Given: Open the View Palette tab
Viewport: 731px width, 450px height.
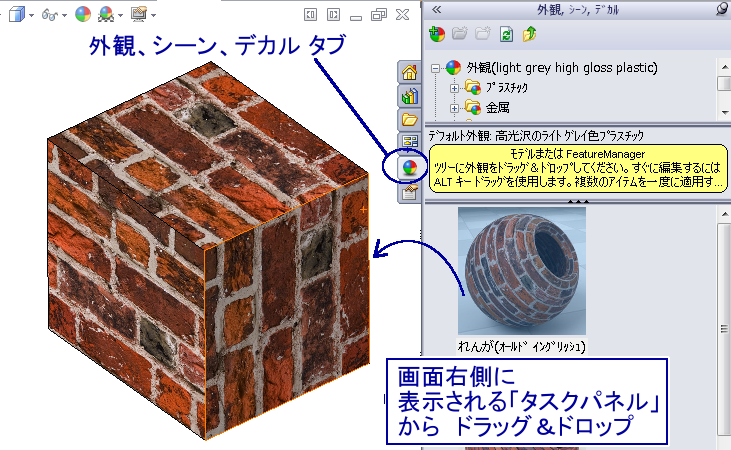Looking at the screenshot, I should [x=409, y=141].
